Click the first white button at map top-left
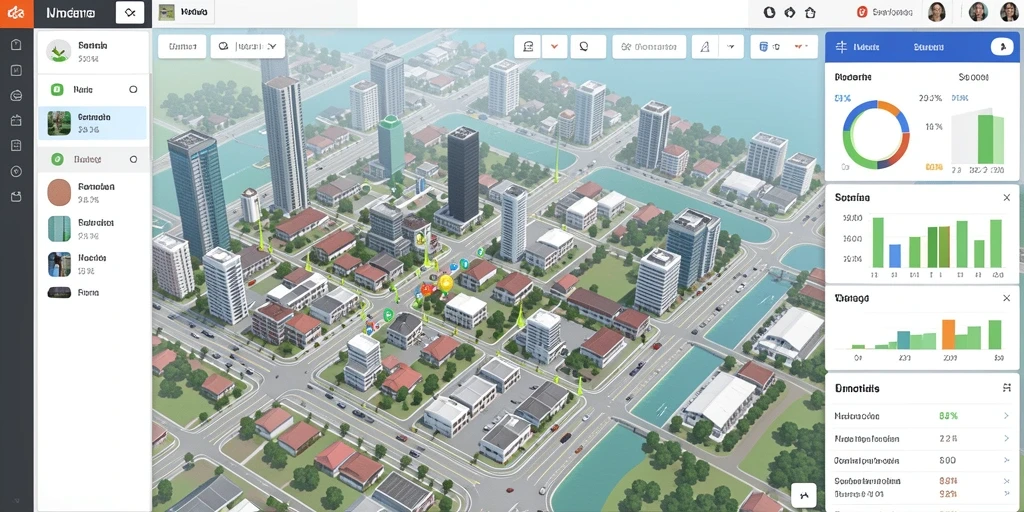 click(182, 47)
